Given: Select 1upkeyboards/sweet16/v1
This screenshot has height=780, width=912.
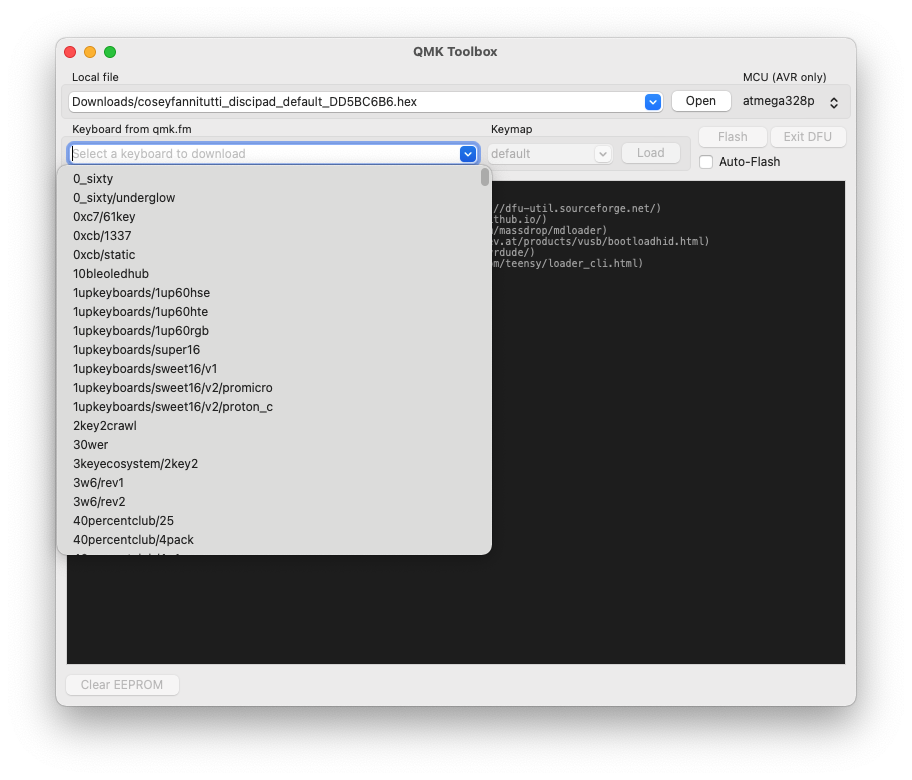Looking at the screenshot, I should tap(274, 369).
